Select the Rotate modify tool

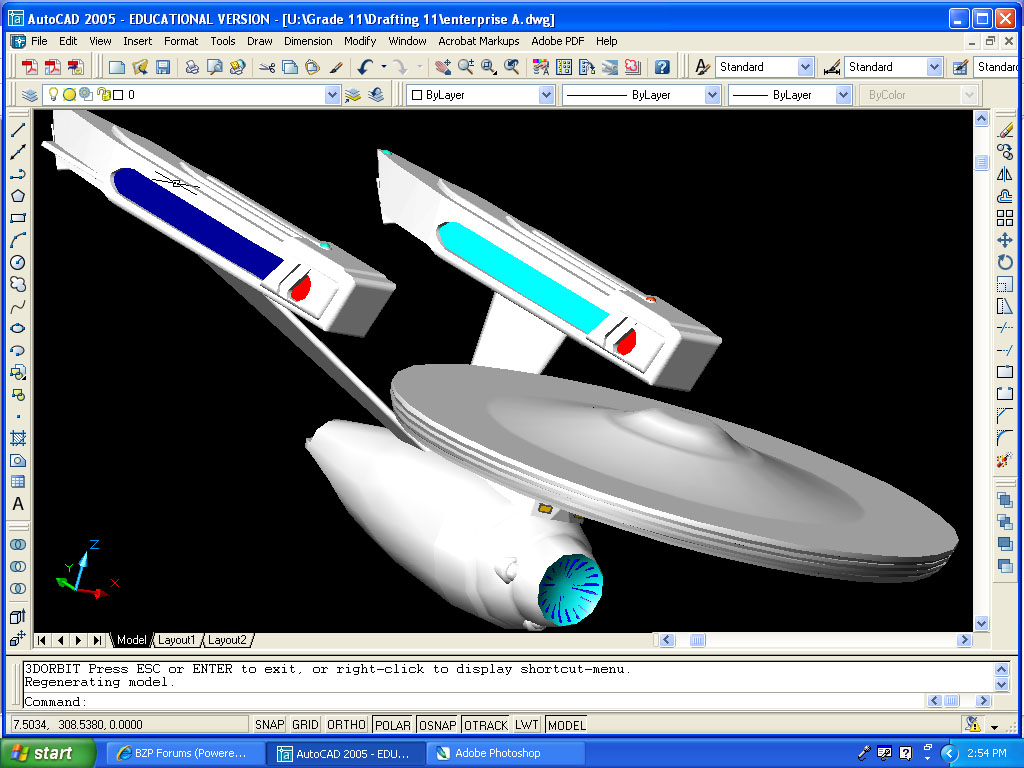click(1005, 263)
